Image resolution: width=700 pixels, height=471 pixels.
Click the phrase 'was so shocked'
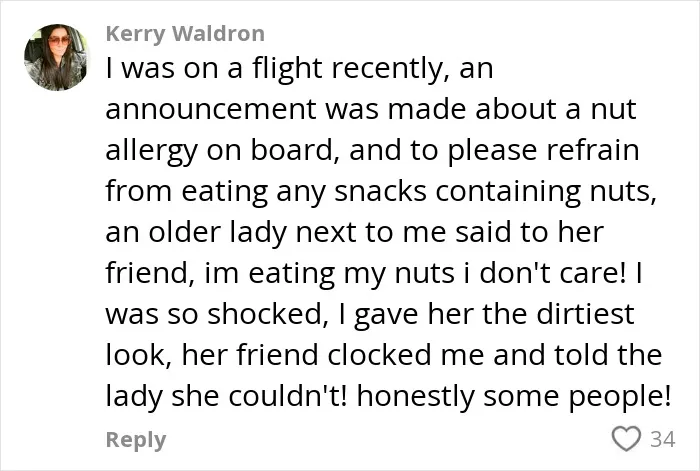pyautogui.click(x=213, y=315)
